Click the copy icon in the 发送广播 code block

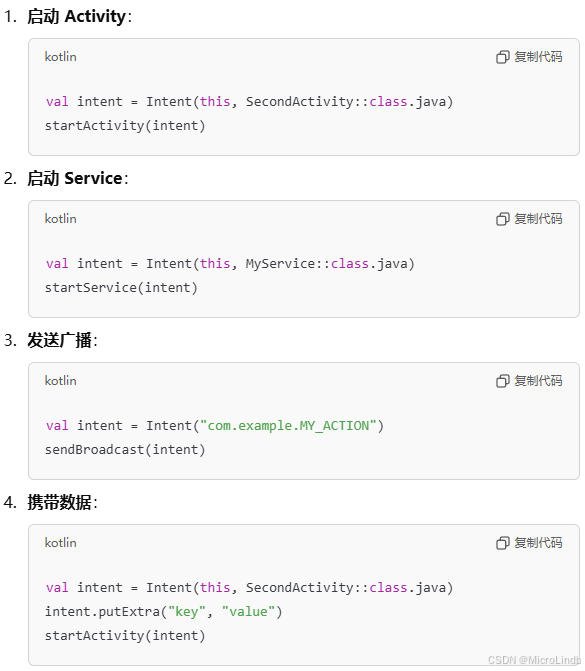[x=502, y=381]
